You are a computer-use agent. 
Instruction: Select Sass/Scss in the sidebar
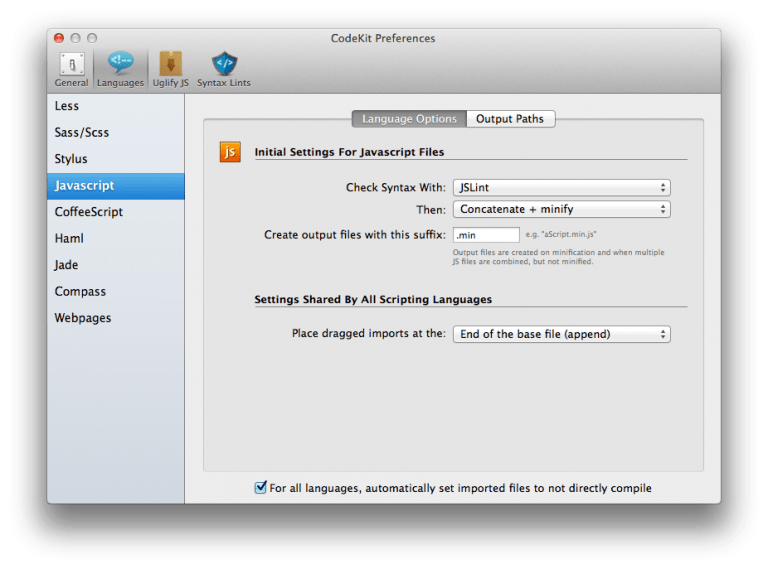(x=116, y=133)
